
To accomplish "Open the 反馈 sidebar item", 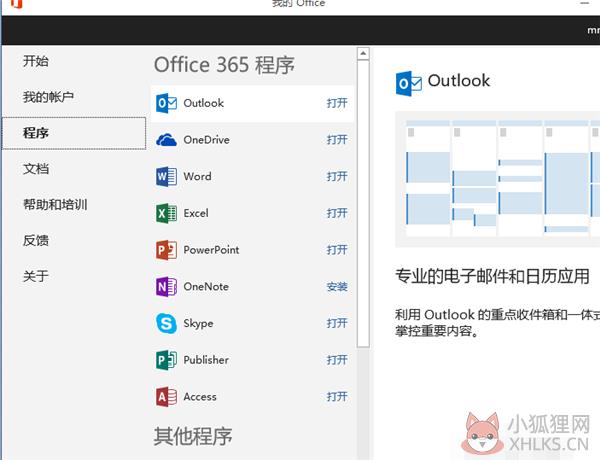I will click(36, 240).
